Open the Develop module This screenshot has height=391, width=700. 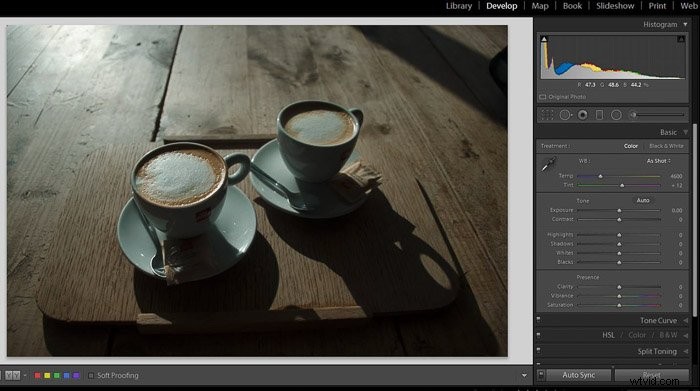(x=501, y=6)
